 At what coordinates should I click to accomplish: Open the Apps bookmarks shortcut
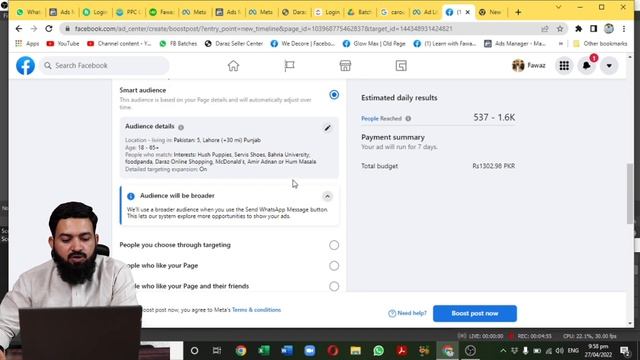pos(27,44)
